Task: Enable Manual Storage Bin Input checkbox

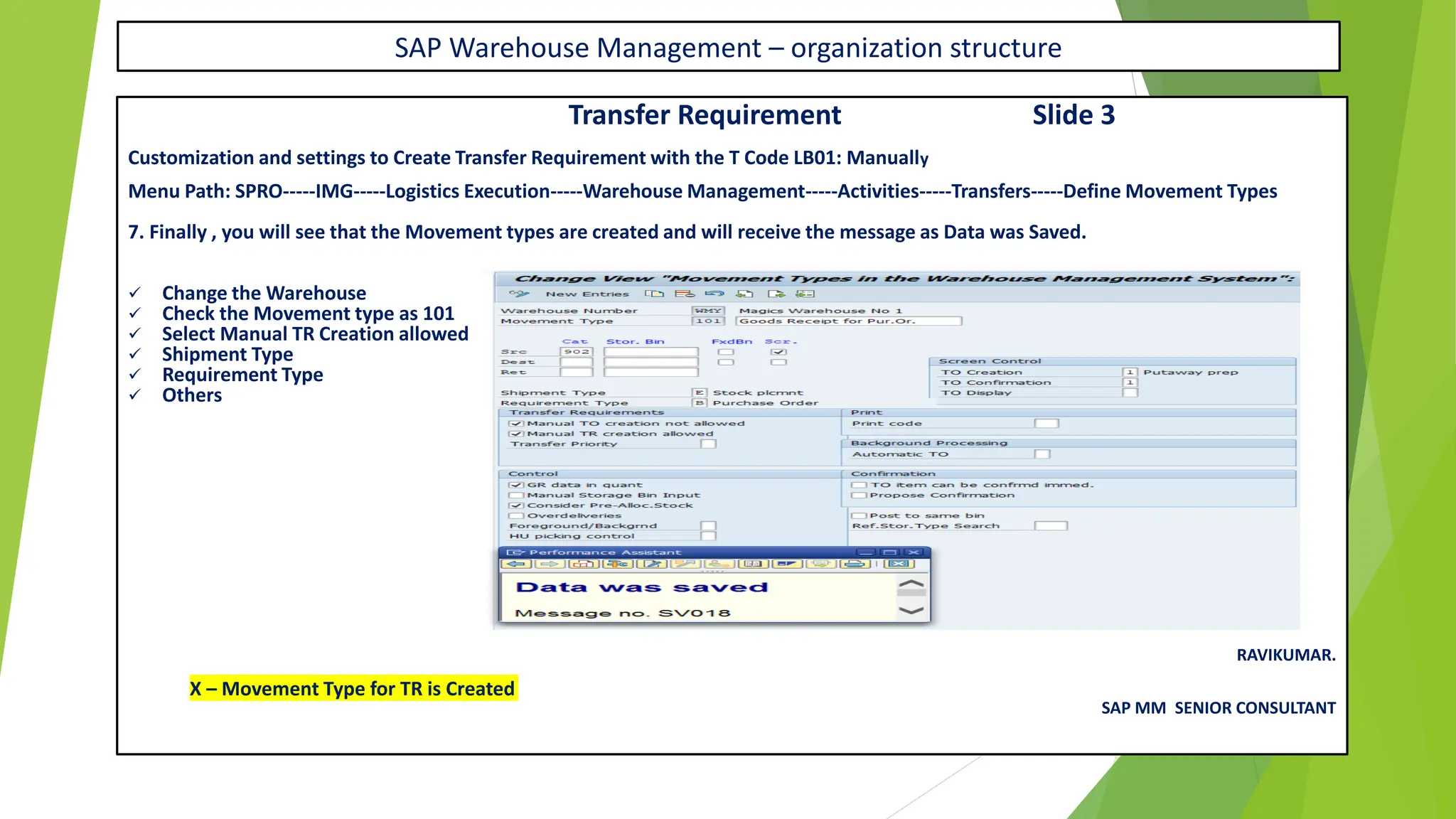Action: click(x=516, y=496)
